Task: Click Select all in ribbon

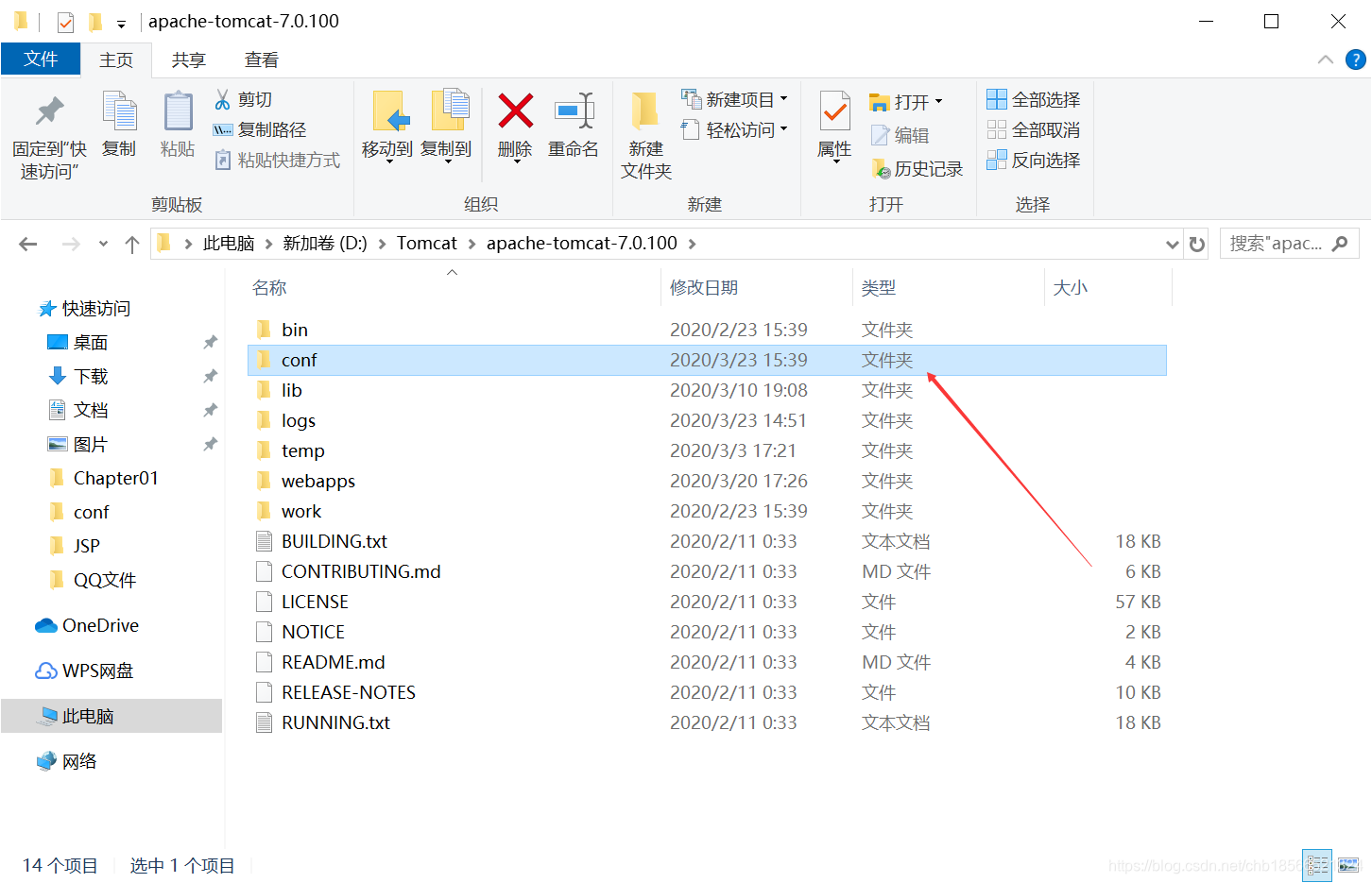Action: pos(1033,99)
